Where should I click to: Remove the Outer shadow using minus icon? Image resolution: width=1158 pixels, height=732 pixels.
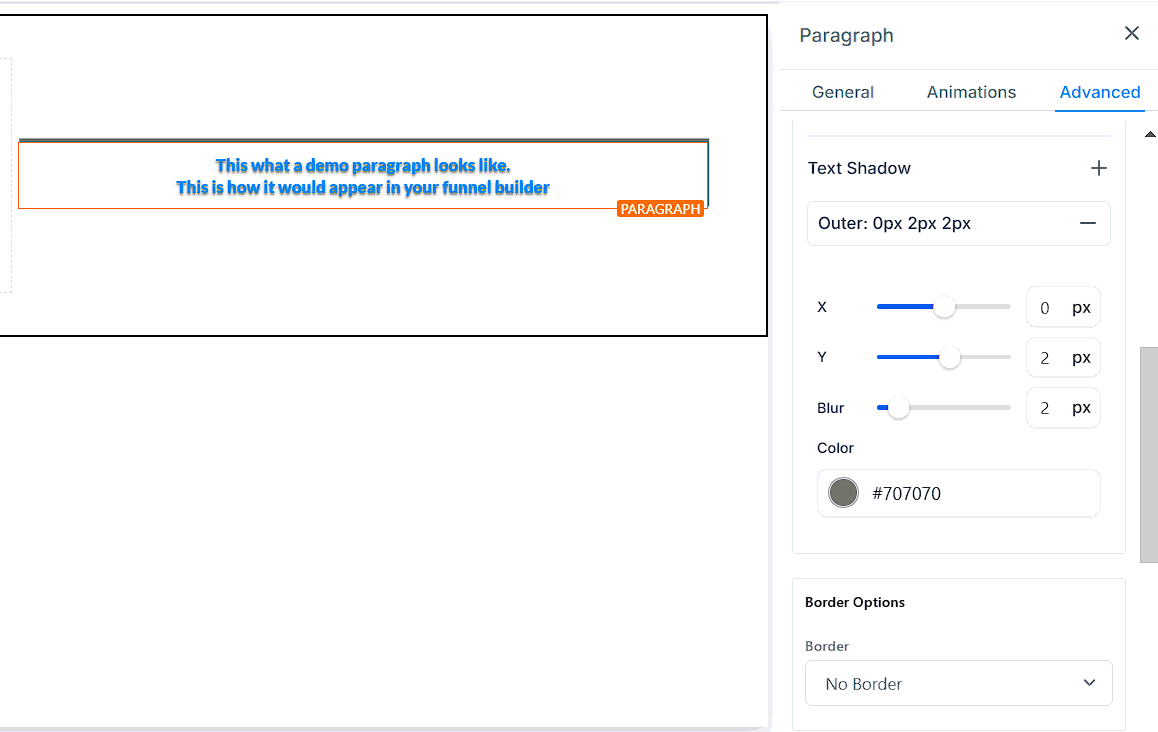pos(1088,223)
